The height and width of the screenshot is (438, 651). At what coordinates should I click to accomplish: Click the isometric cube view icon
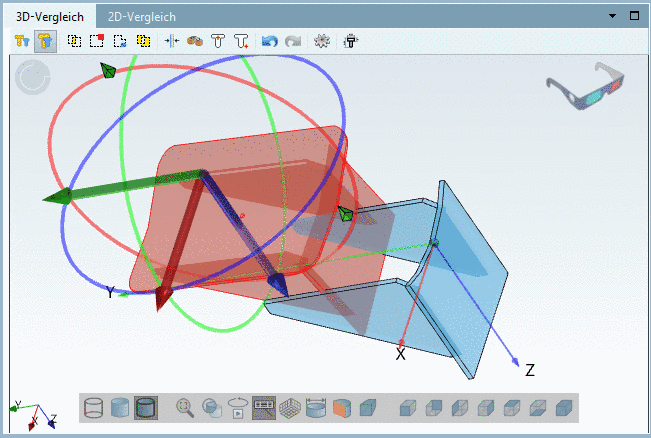pos(368,408)
